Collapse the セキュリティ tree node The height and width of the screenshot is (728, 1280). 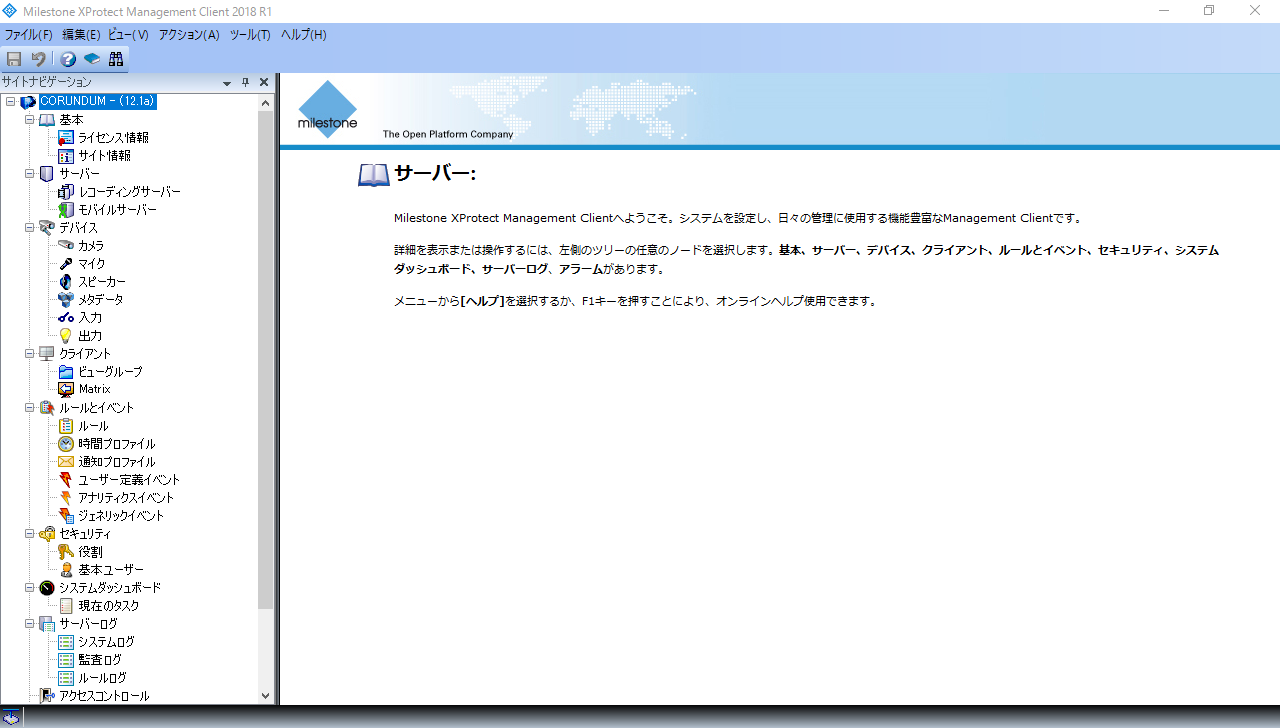[x=29, y=534]
